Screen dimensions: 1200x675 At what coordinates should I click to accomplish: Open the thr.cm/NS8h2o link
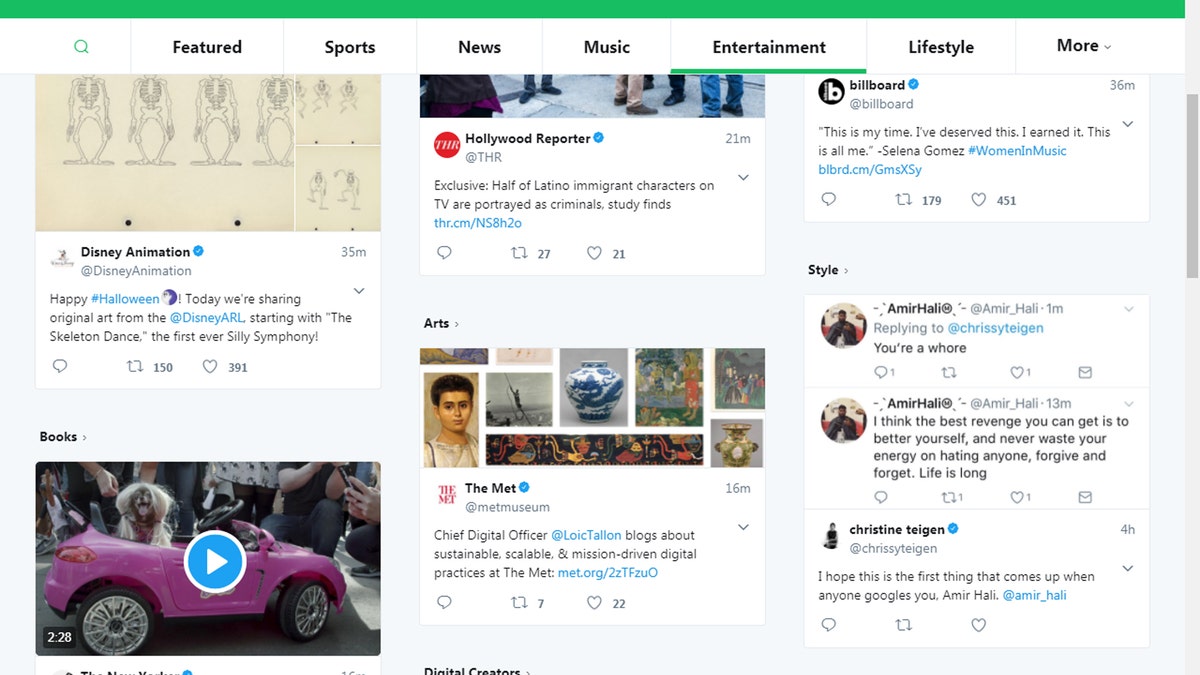(x=478, y=223)
